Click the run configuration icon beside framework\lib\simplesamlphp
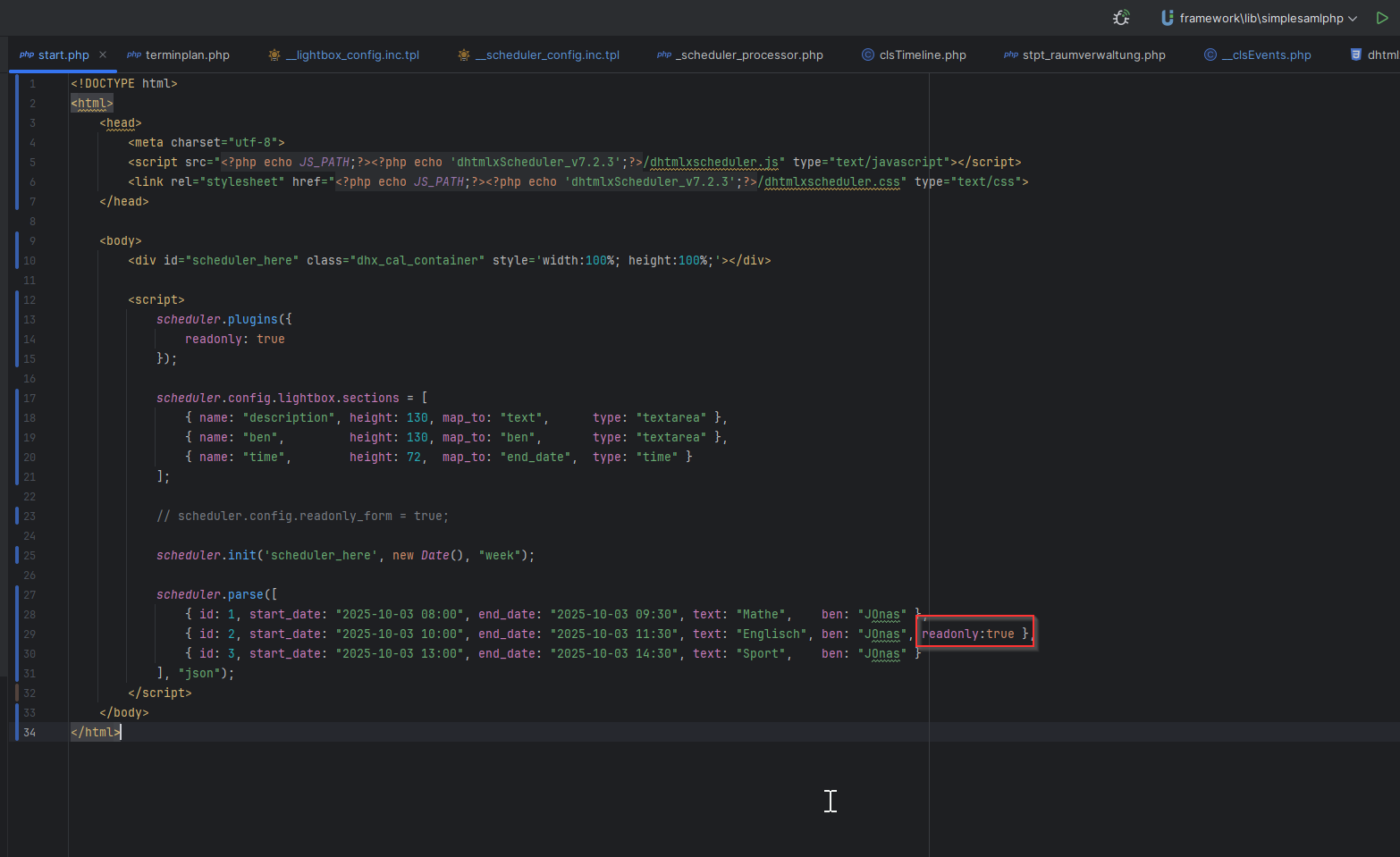Screen dimensions: 1400x857 (x=1167, y=18)
